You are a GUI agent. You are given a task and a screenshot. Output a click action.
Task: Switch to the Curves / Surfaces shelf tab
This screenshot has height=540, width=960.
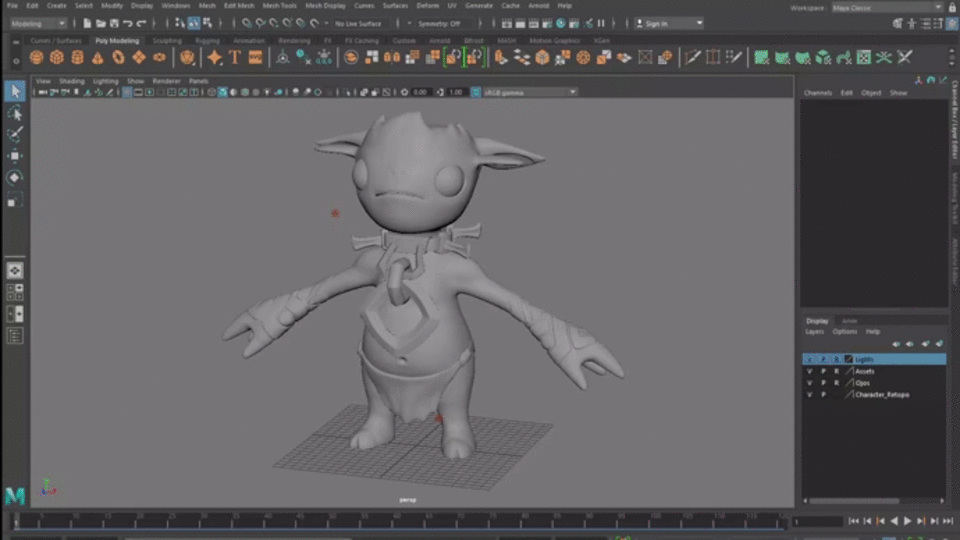[56, 40]
